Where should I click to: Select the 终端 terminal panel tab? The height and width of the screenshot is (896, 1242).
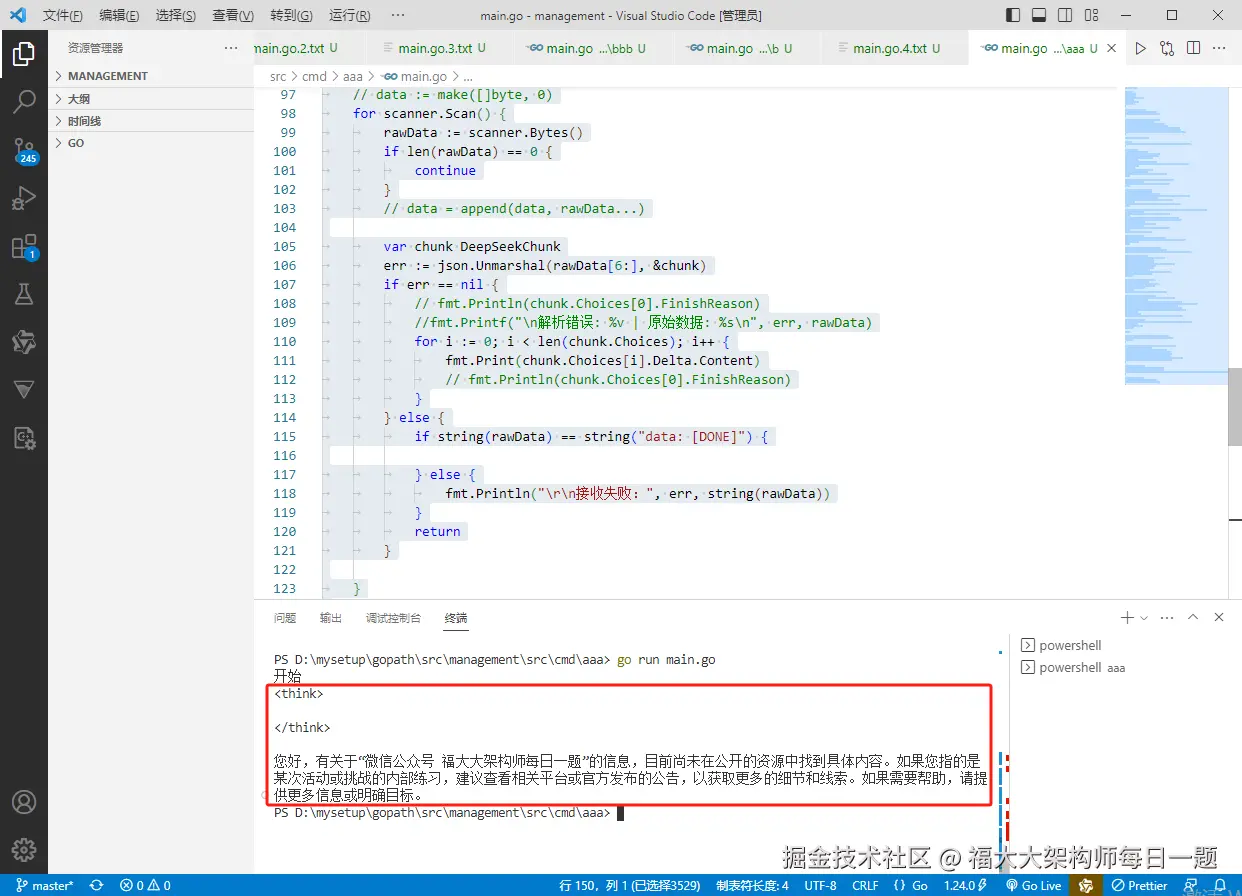[456, 618]
